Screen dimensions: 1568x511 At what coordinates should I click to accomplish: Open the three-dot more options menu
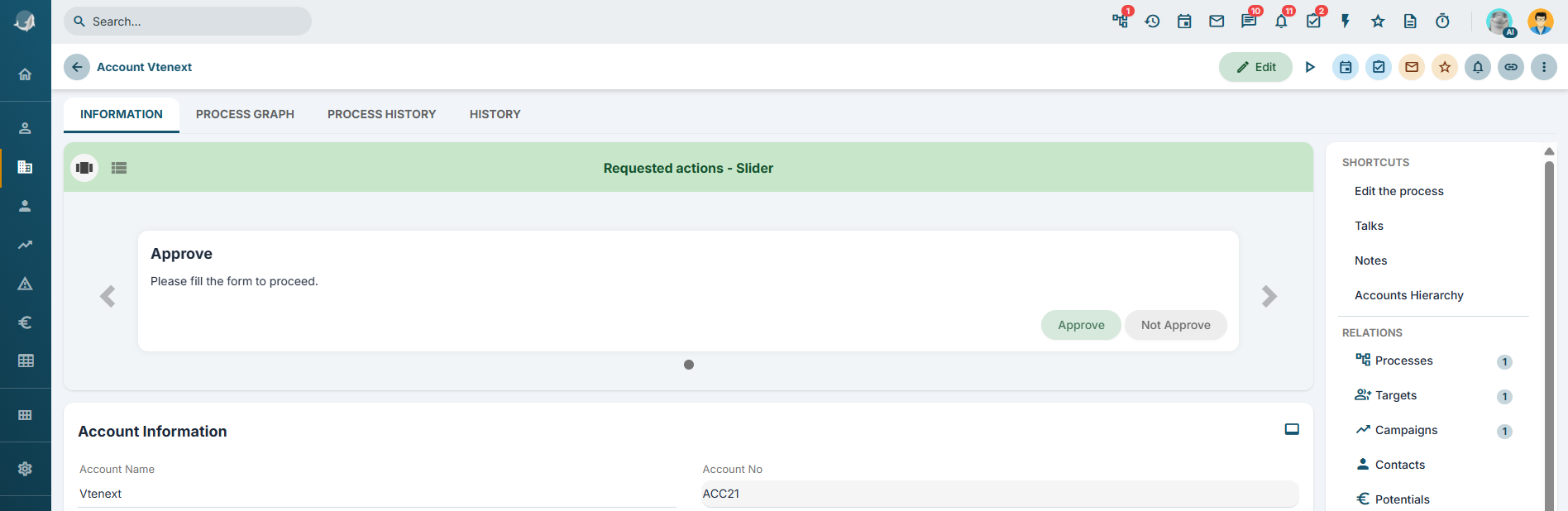pyautogui.click(x=1544, y=67)
